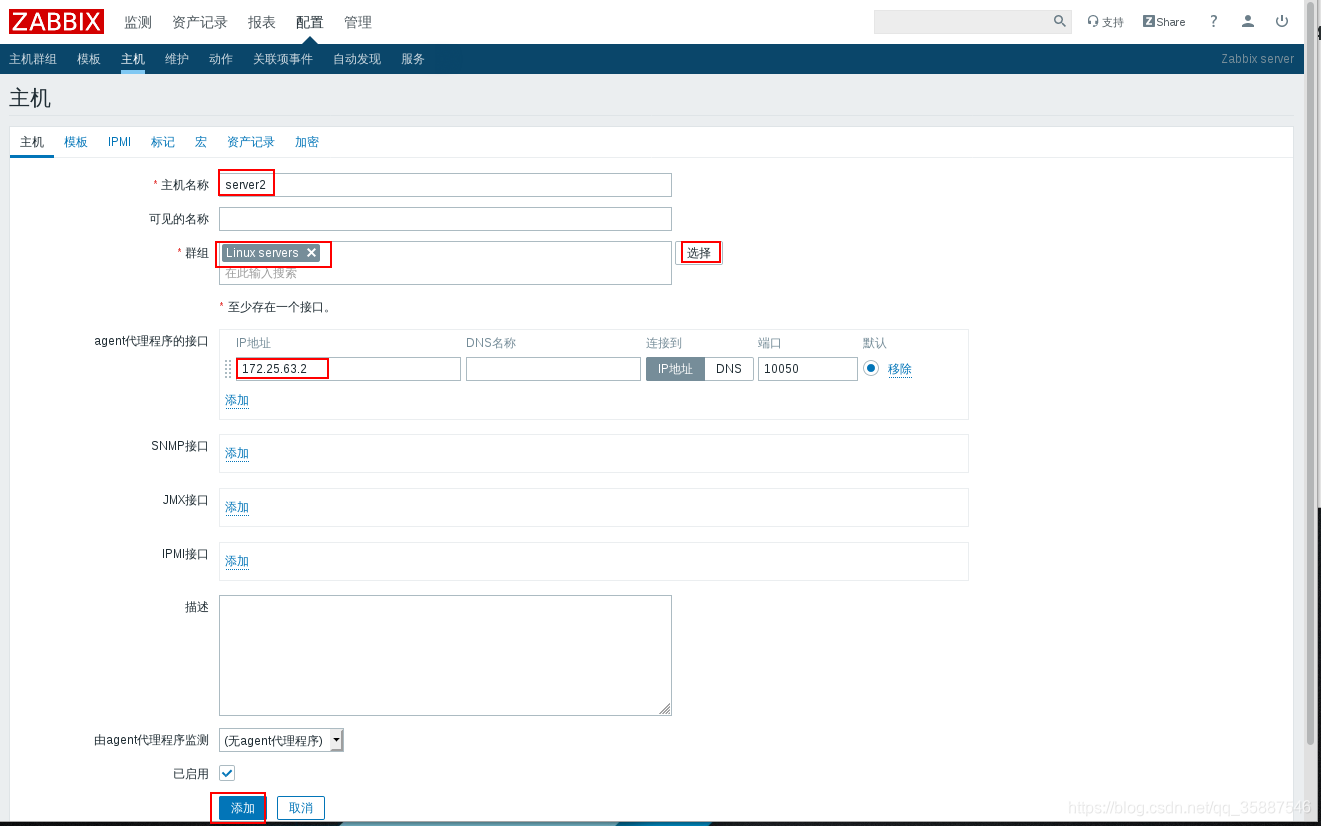The height and width of the screenshot is (826, 1321).
Task: Add an IPMI interface
Action: [x=237, y=561]
